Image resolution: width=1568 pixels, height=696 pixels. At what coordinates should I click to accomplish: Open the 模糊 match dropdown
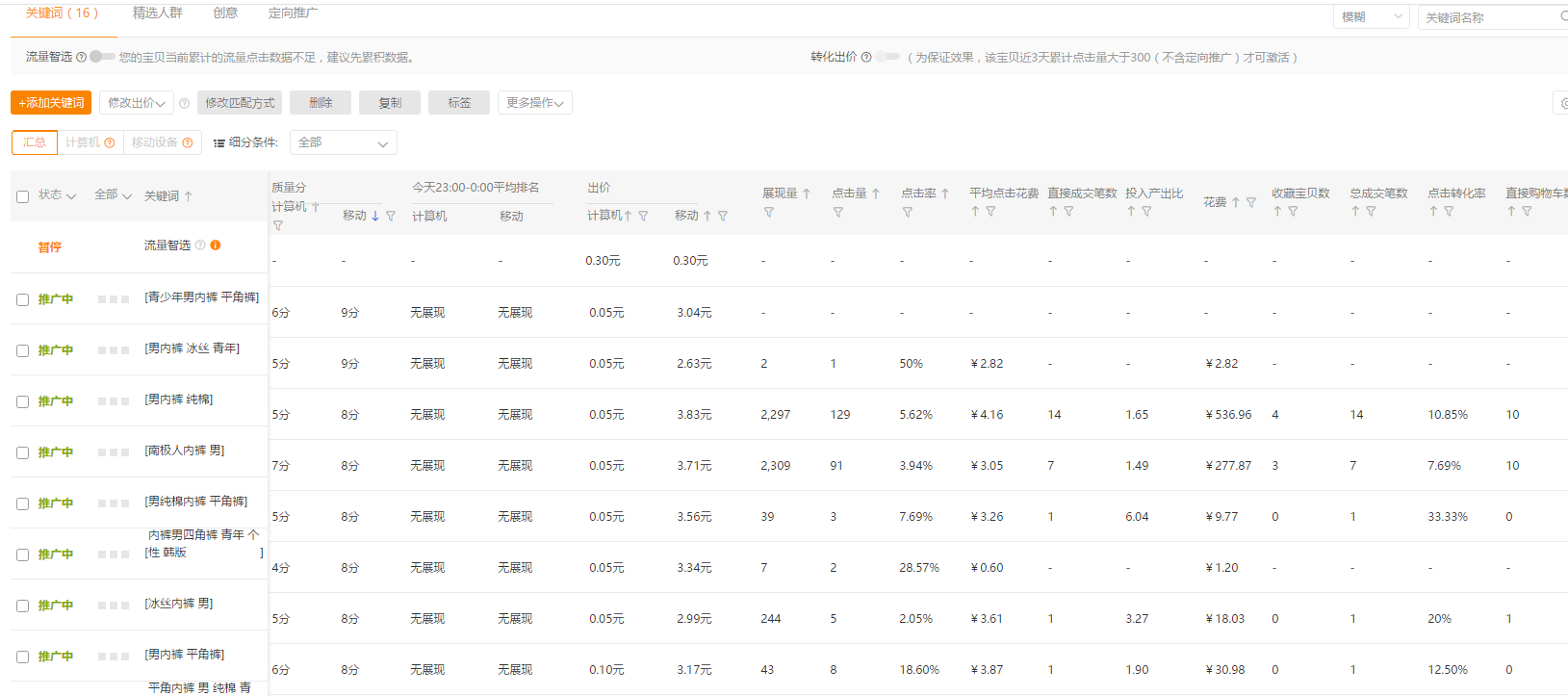tap(1372, 17)
